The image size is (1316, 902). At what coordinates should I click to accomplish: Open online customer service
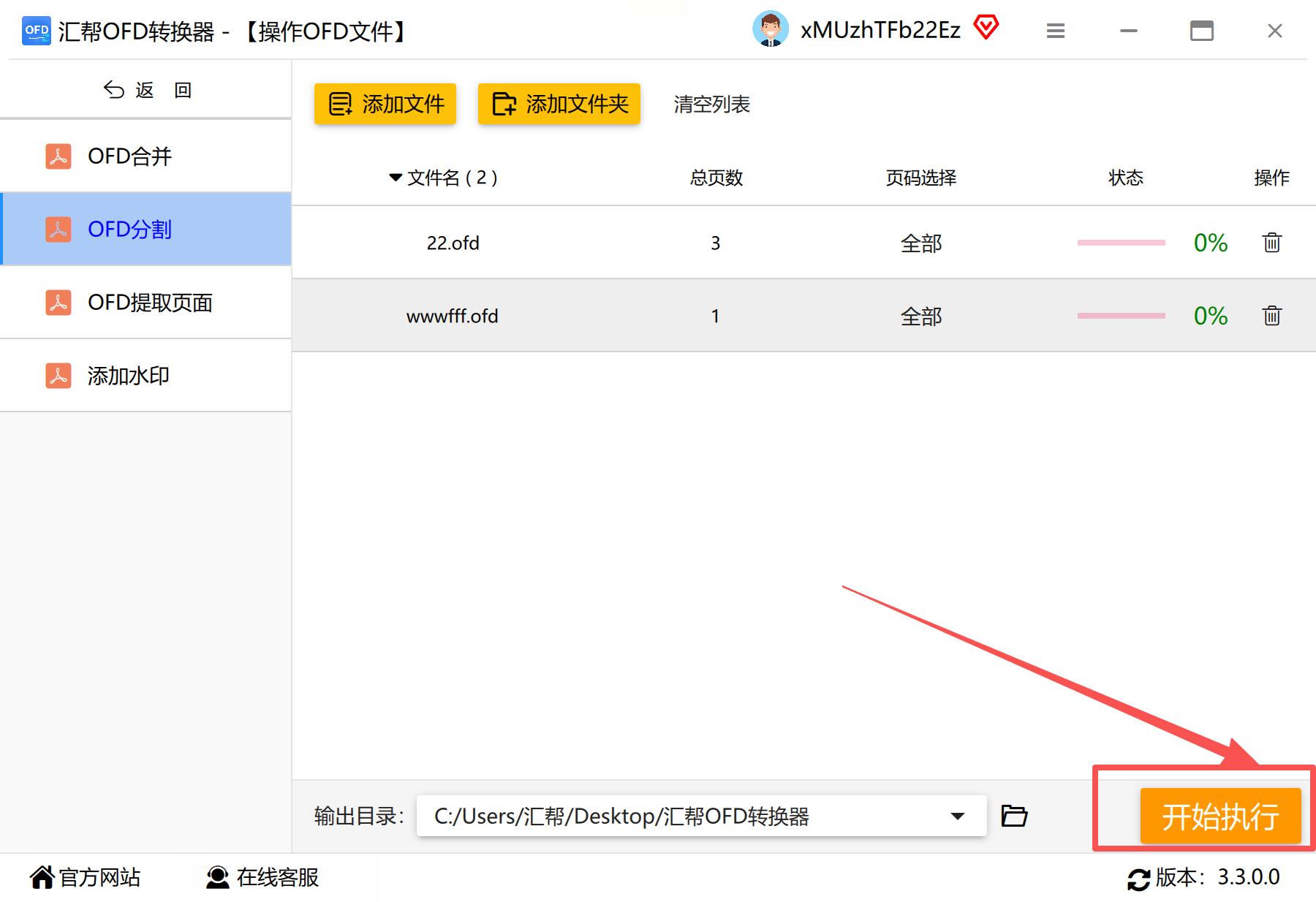click(262, 877)
